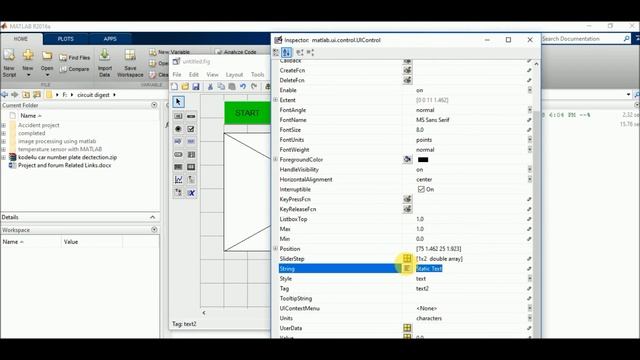Expand the Position property row
Screen dimensions: 640x360
tap(276, 249)
